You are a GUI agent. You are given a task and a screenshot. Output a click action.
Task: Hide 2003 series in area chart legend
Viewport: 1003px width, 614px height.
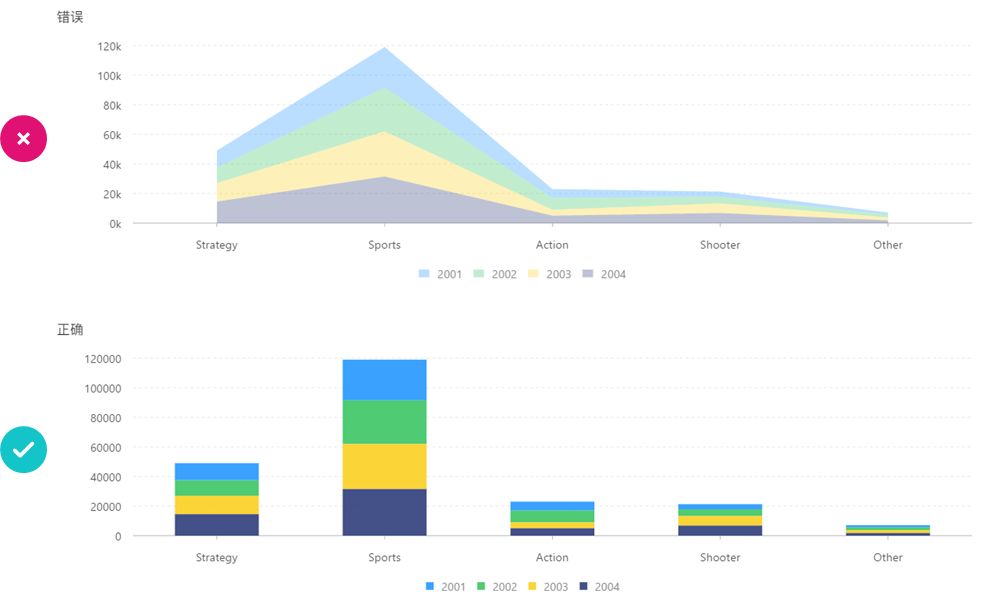tap(548, 274)
